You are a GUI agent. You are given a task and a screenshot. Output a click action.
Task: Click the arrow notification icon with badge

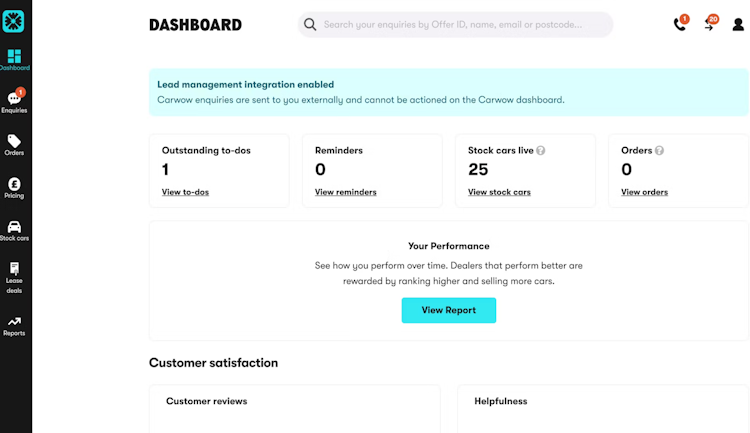tap(709, 25)
